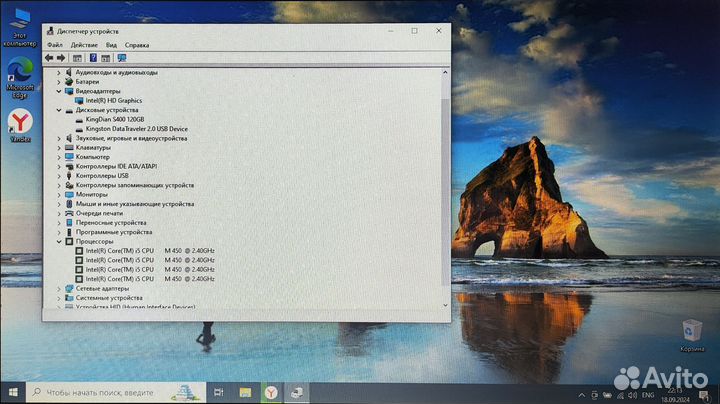Select Мыши и иные указывающие устройства
The image size is (720, 404).
135,204
